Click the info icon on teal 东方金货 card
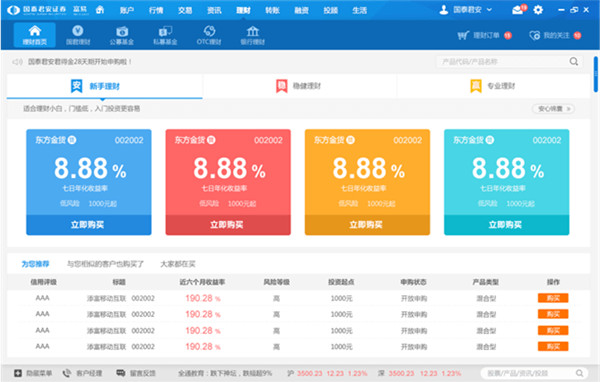The height and width of the screenshot is (382, 600). (490, 140)
